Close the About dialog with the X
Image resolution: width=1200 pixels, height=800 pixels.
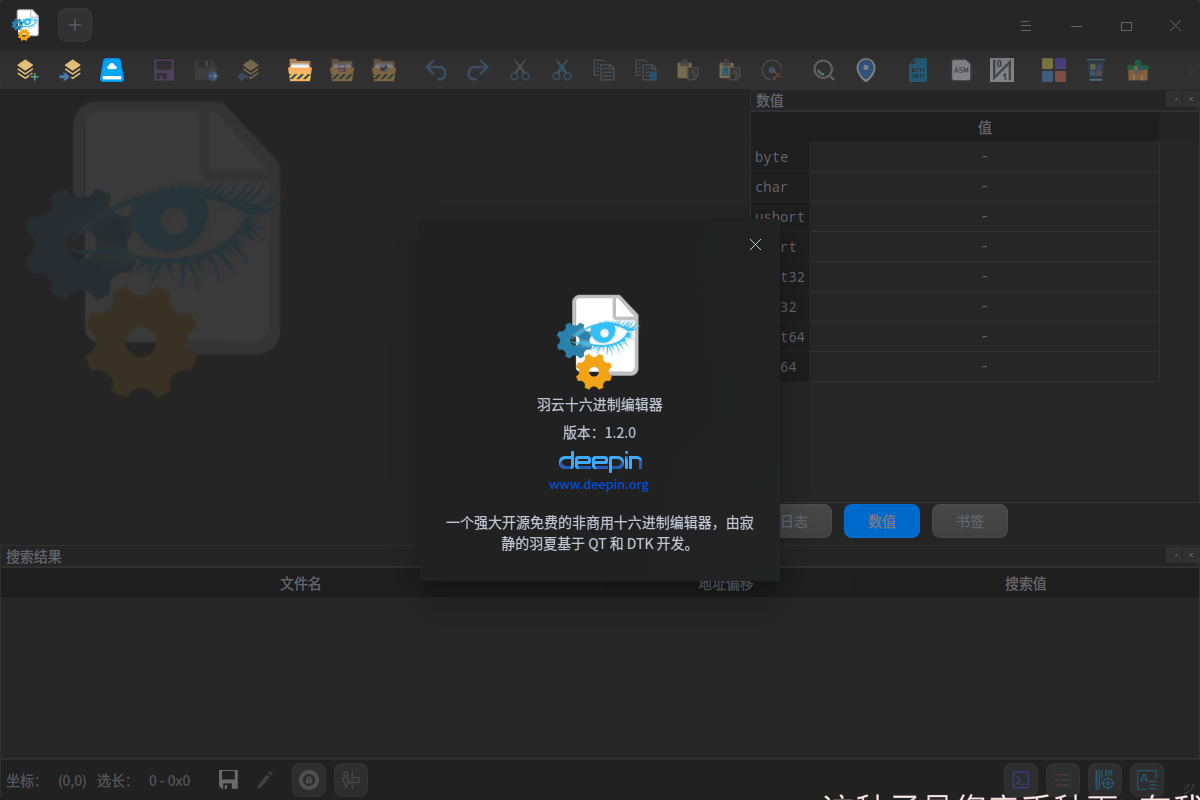pyautogui.click(x=755, y=245)
